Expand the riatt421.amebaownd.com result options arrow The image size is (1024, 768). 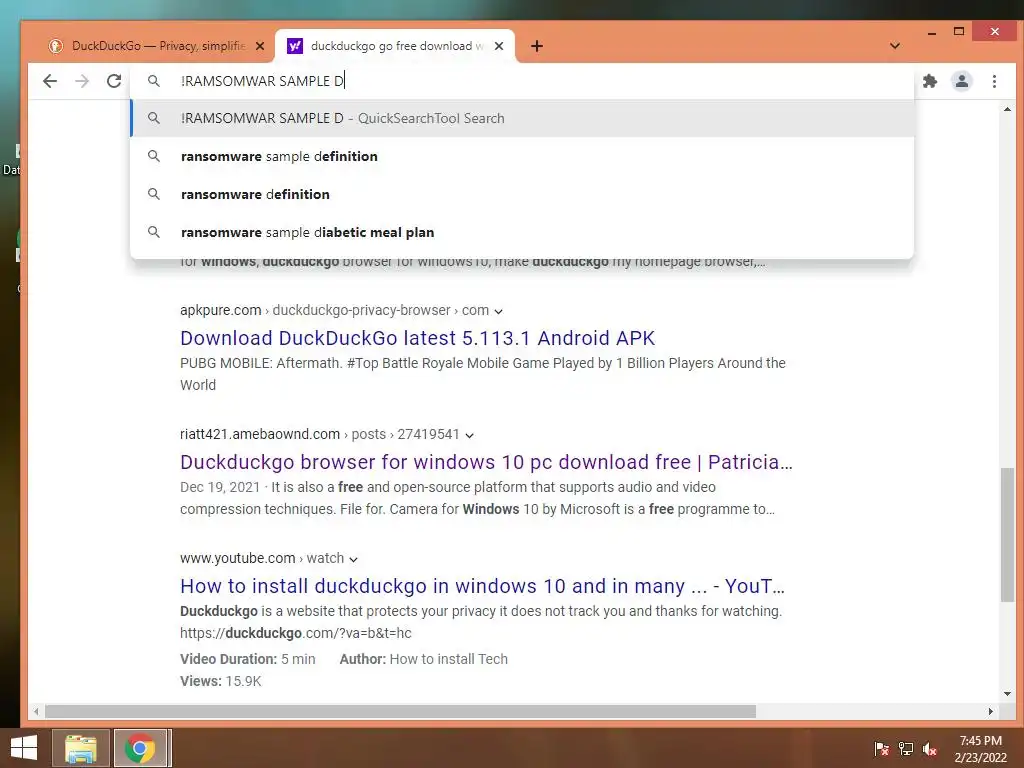(x=469, y=436)
